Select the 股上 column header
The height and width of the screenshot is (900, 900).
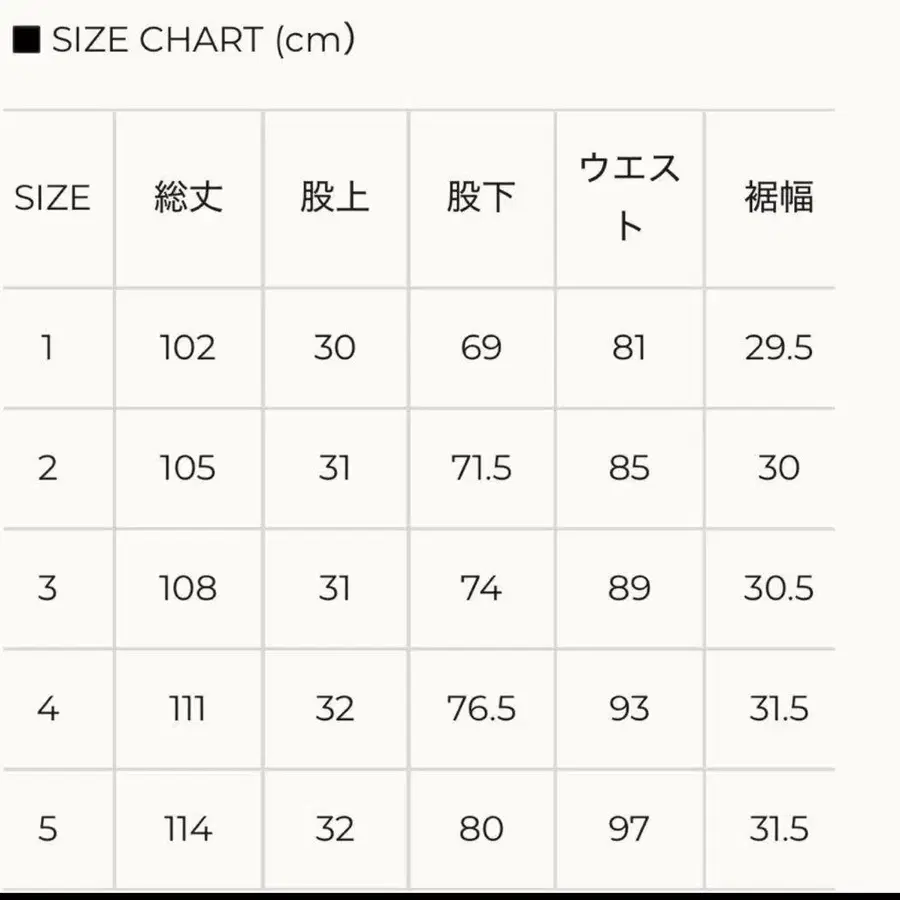tap(334, 198)
